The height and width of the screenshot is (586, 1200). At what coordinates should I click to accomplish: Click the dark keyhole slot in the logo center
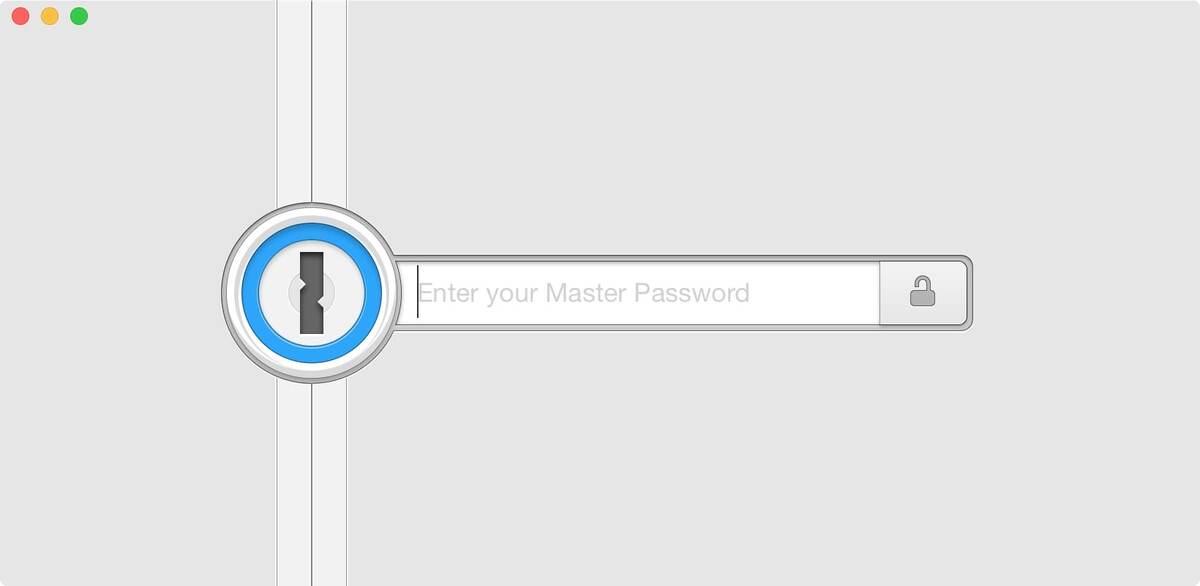point(312,293)
